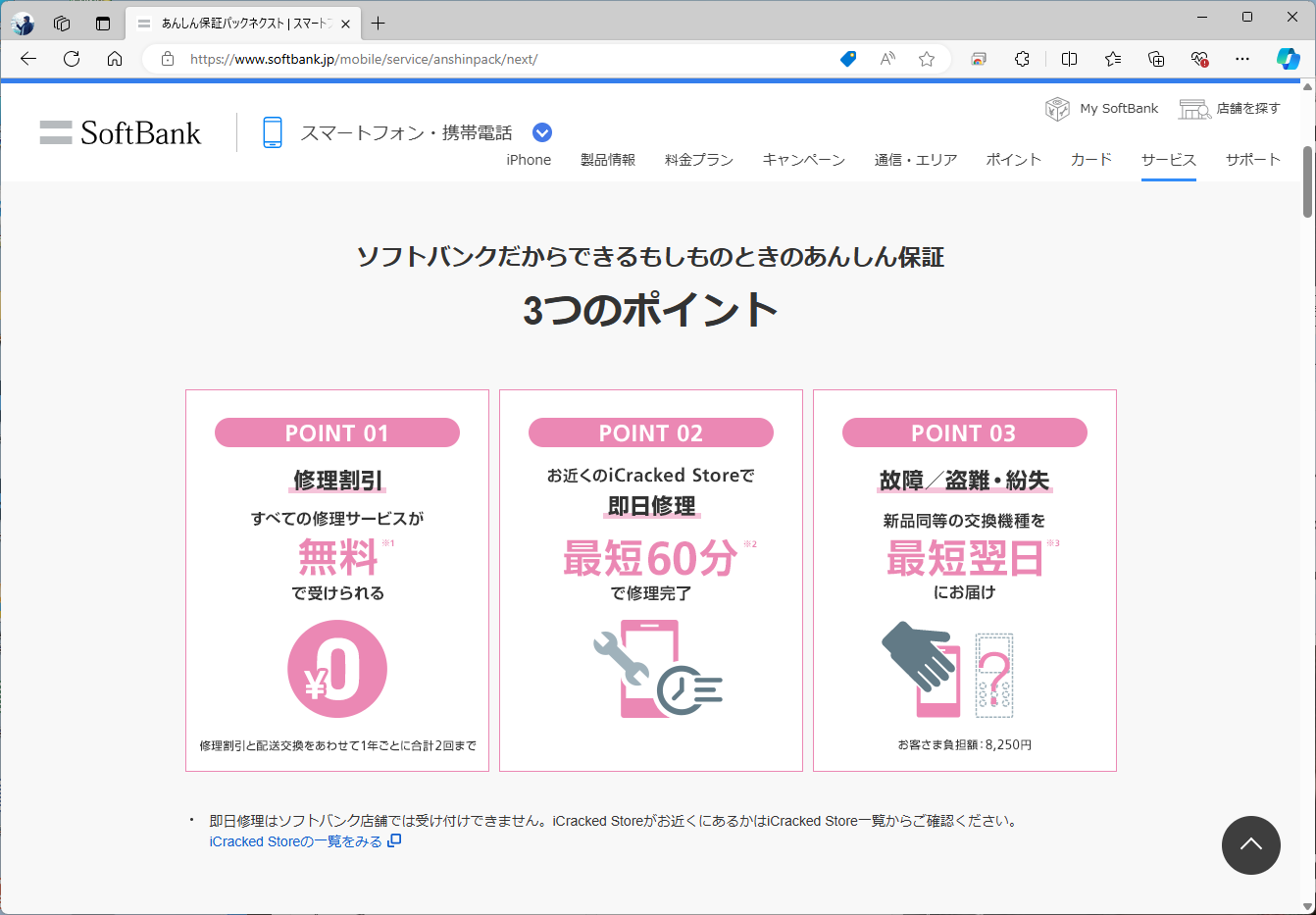Open My SoftBank link

pos(1102,109)
